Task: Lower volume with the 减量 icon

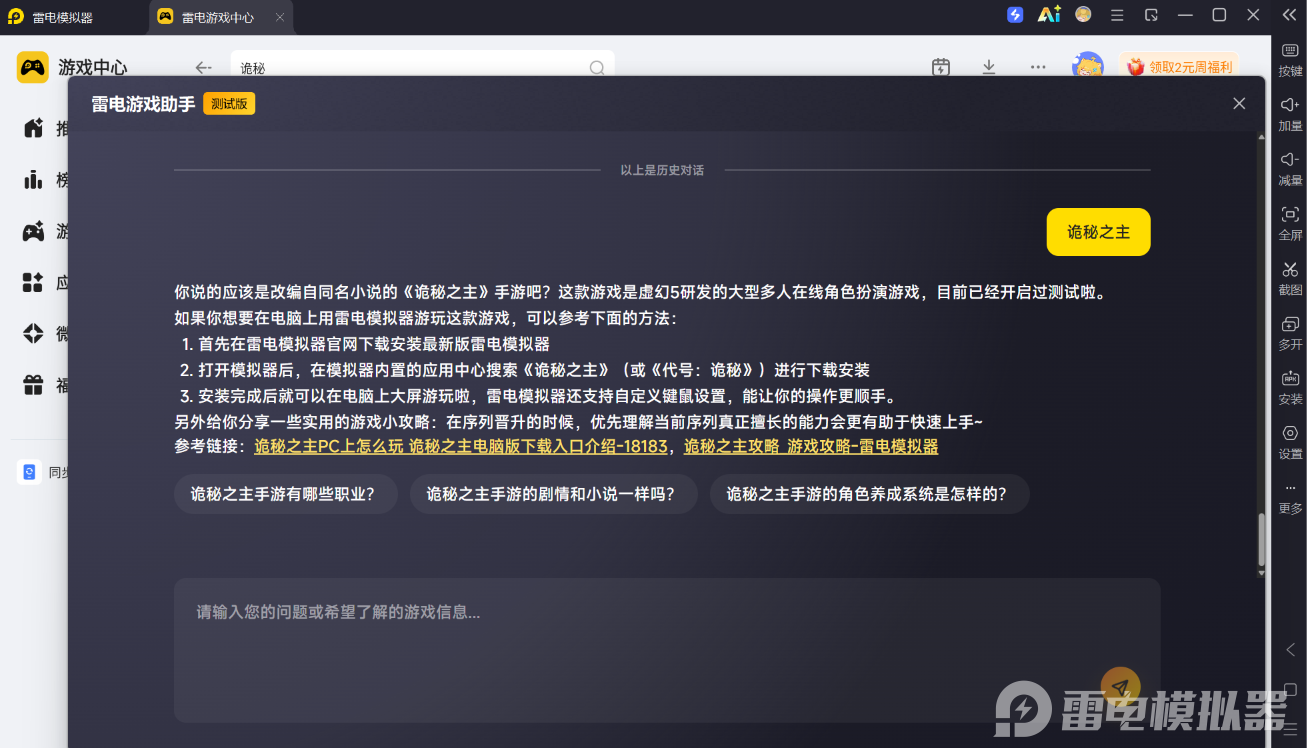Action: [1290, 159]
